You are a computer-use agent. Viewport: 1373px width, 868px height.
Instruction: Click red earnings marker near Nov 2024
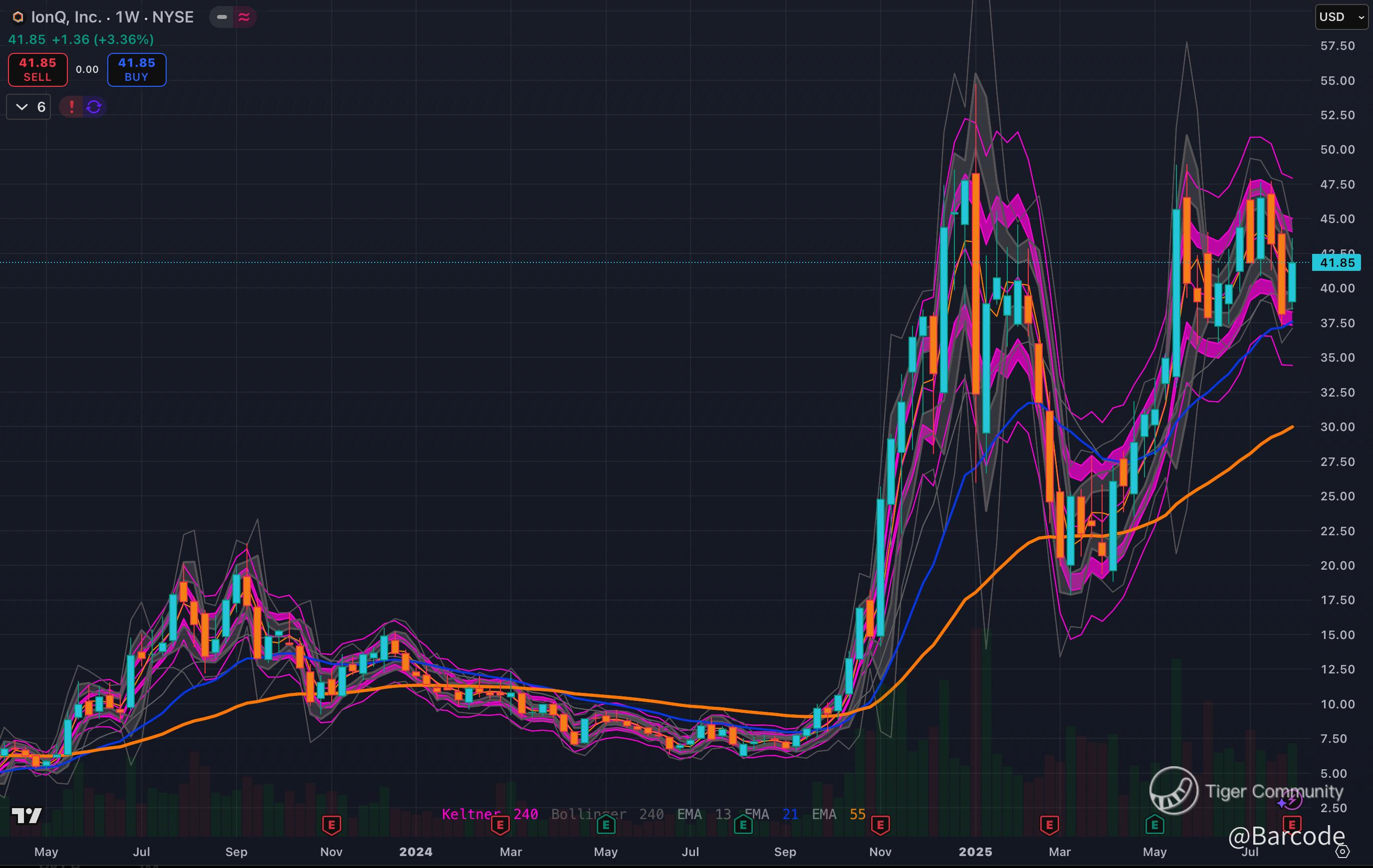pos(881,825)
